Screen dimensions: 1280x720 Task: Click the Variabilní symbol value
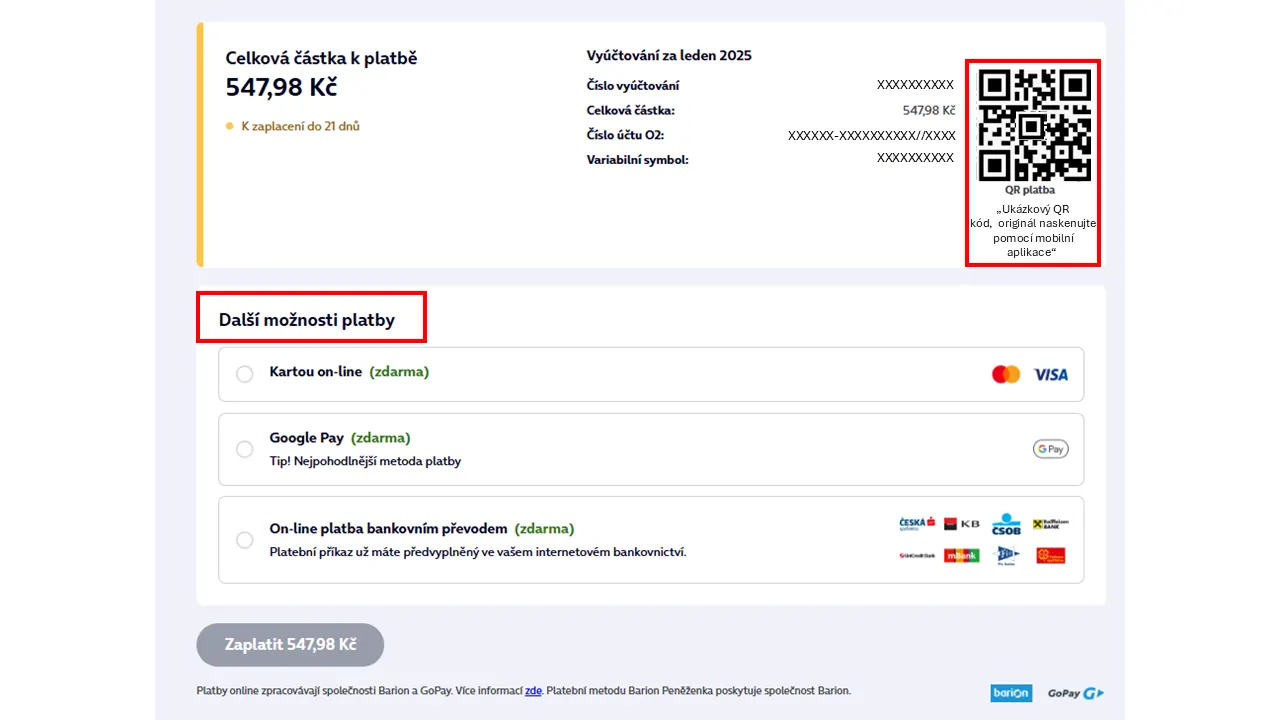915,158
